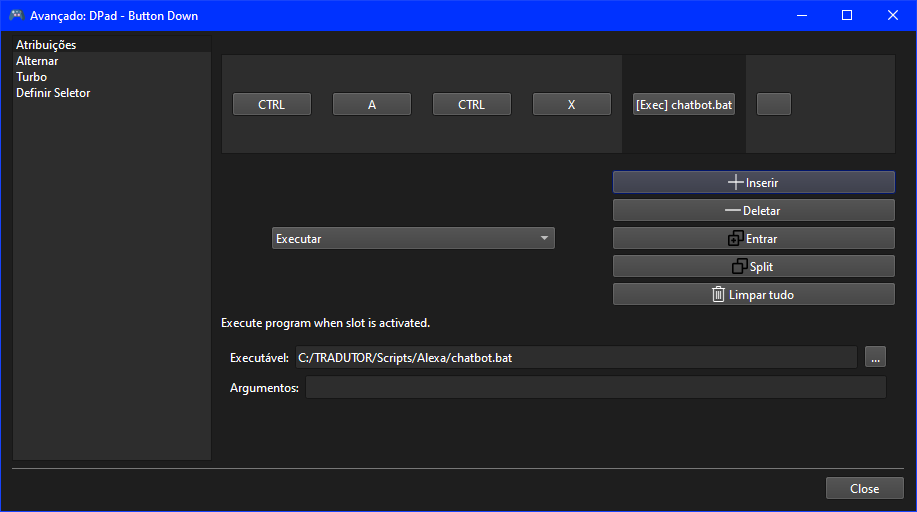Select the X key macro slot
This screenshot has height=512, width=917.
pyautogui.click(x=572, y=104)
